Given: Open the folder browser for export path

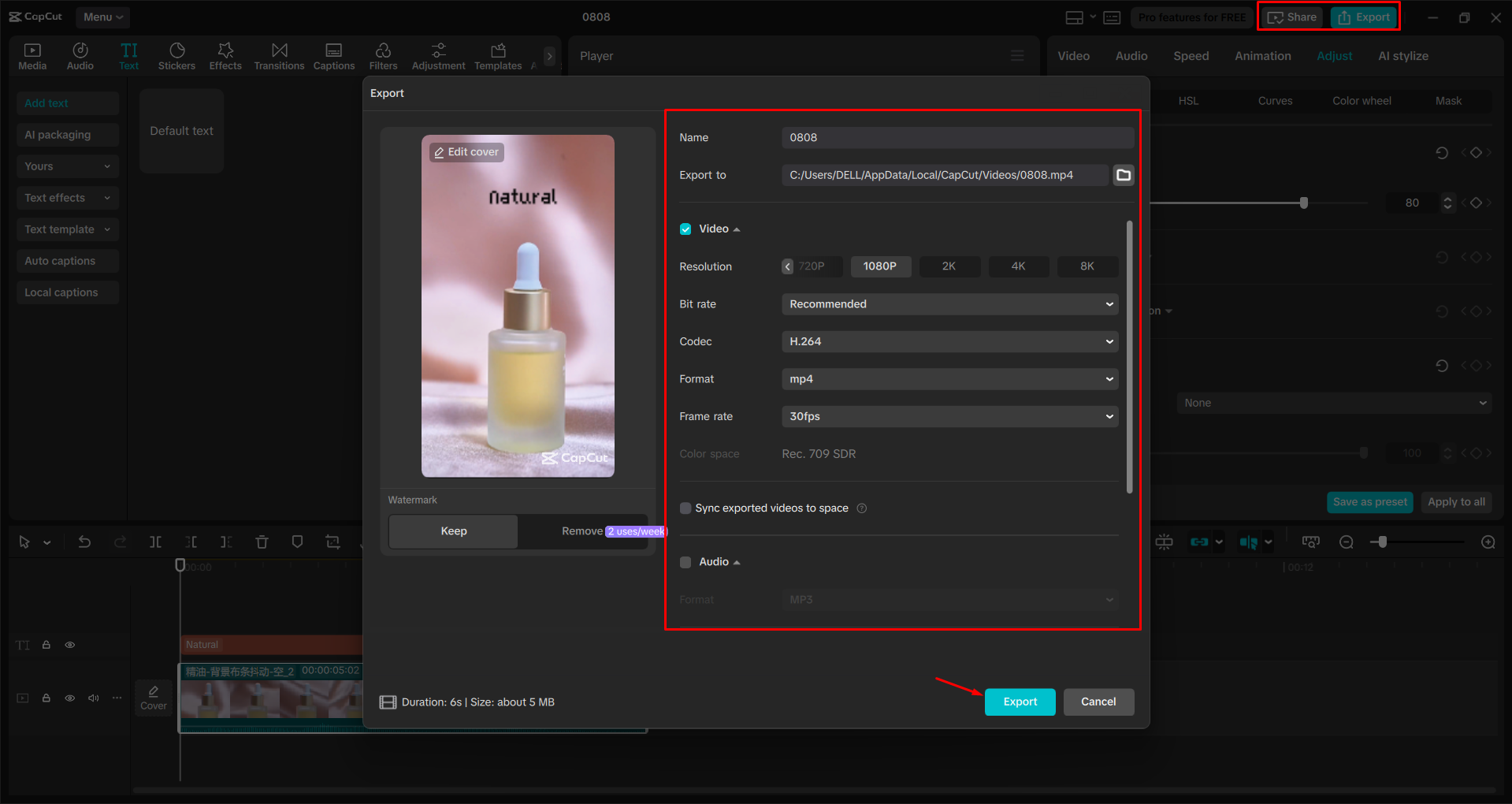Looking at the screenshot, I should [x=1123, y=175].
